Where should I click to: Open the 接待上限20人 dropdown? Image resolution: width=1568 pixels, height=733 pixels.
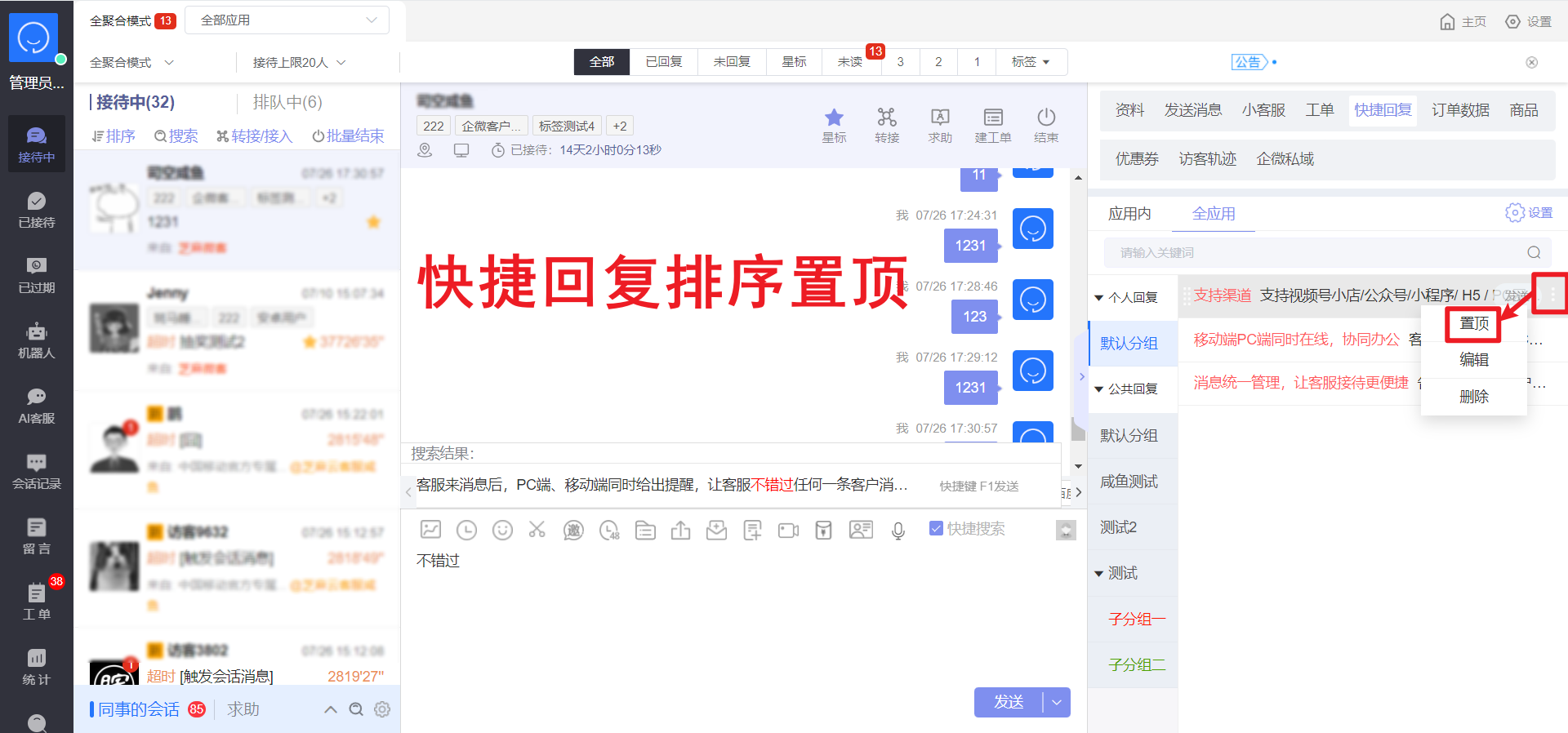tap(299, 63)
